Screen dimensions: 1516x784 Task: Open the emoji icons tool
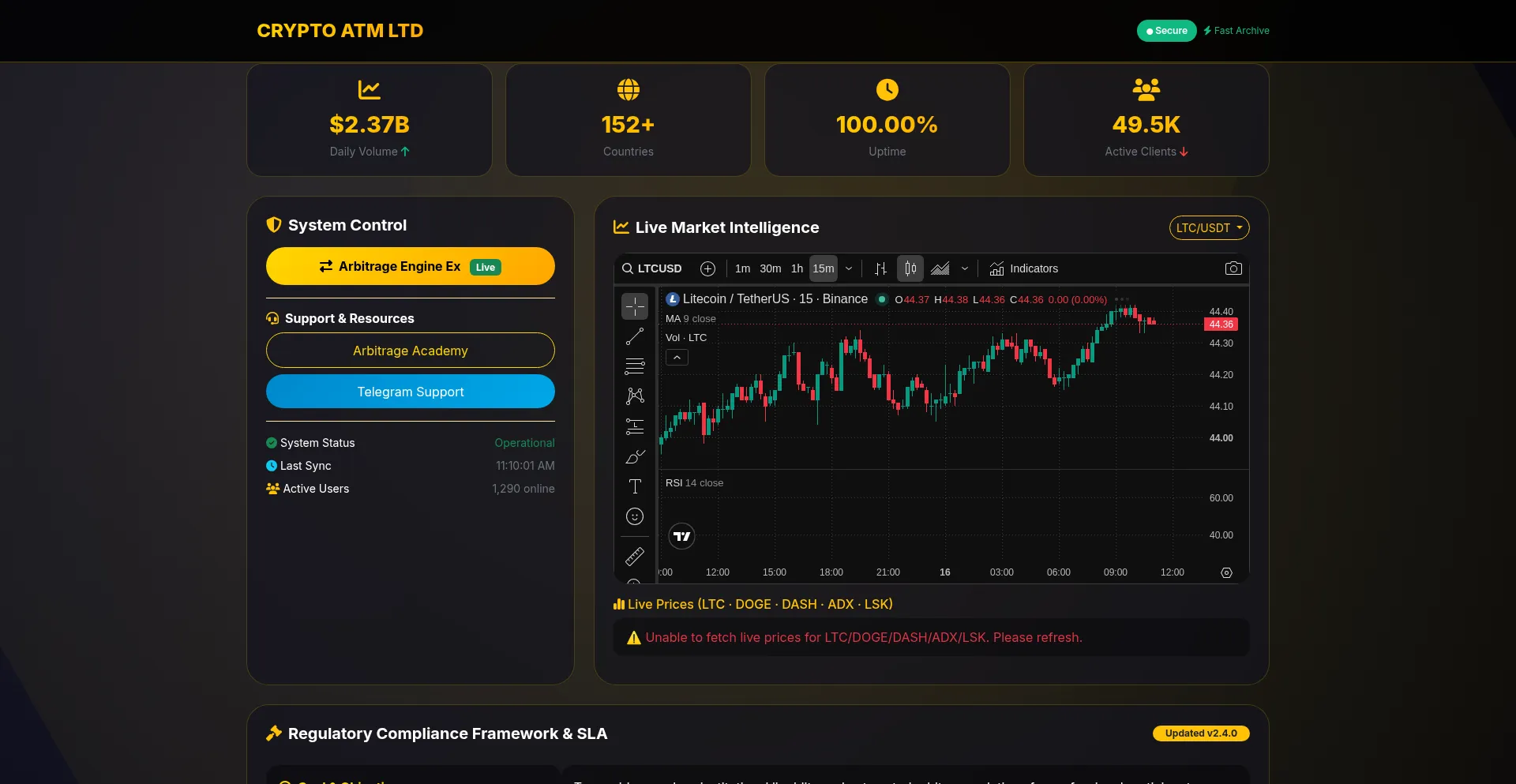pos(635,516)
